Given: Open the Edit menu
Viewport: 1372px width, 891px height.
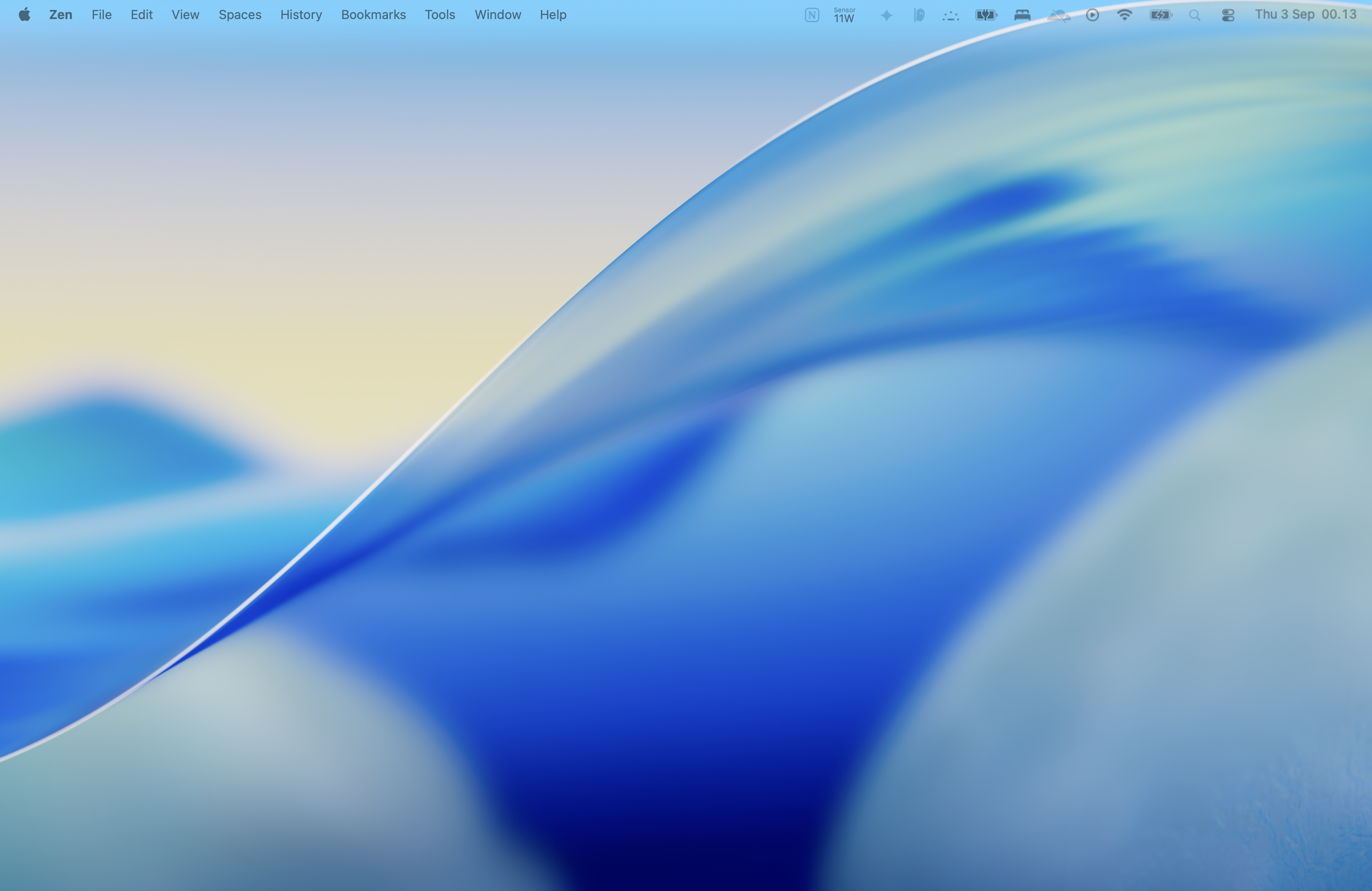Looking at the screenshot, I should [x=141, y=15].
